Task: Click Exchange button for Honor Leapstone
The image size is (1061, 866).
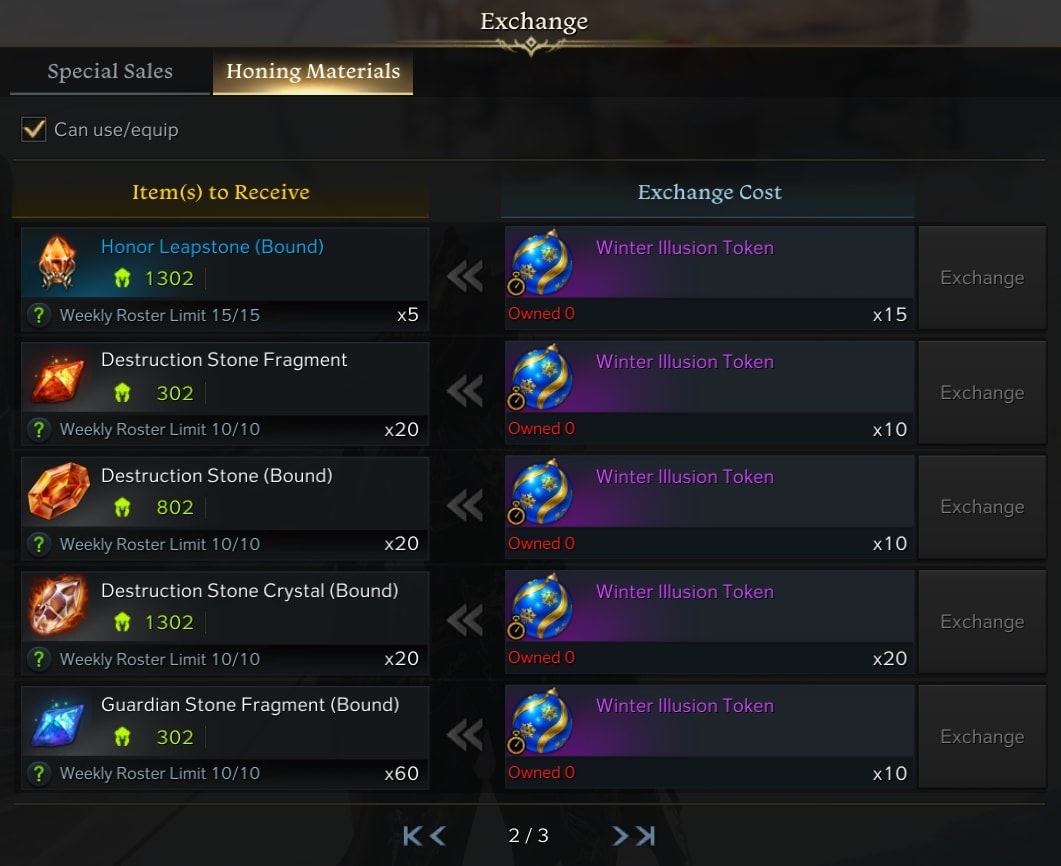Action: point(982,278)
